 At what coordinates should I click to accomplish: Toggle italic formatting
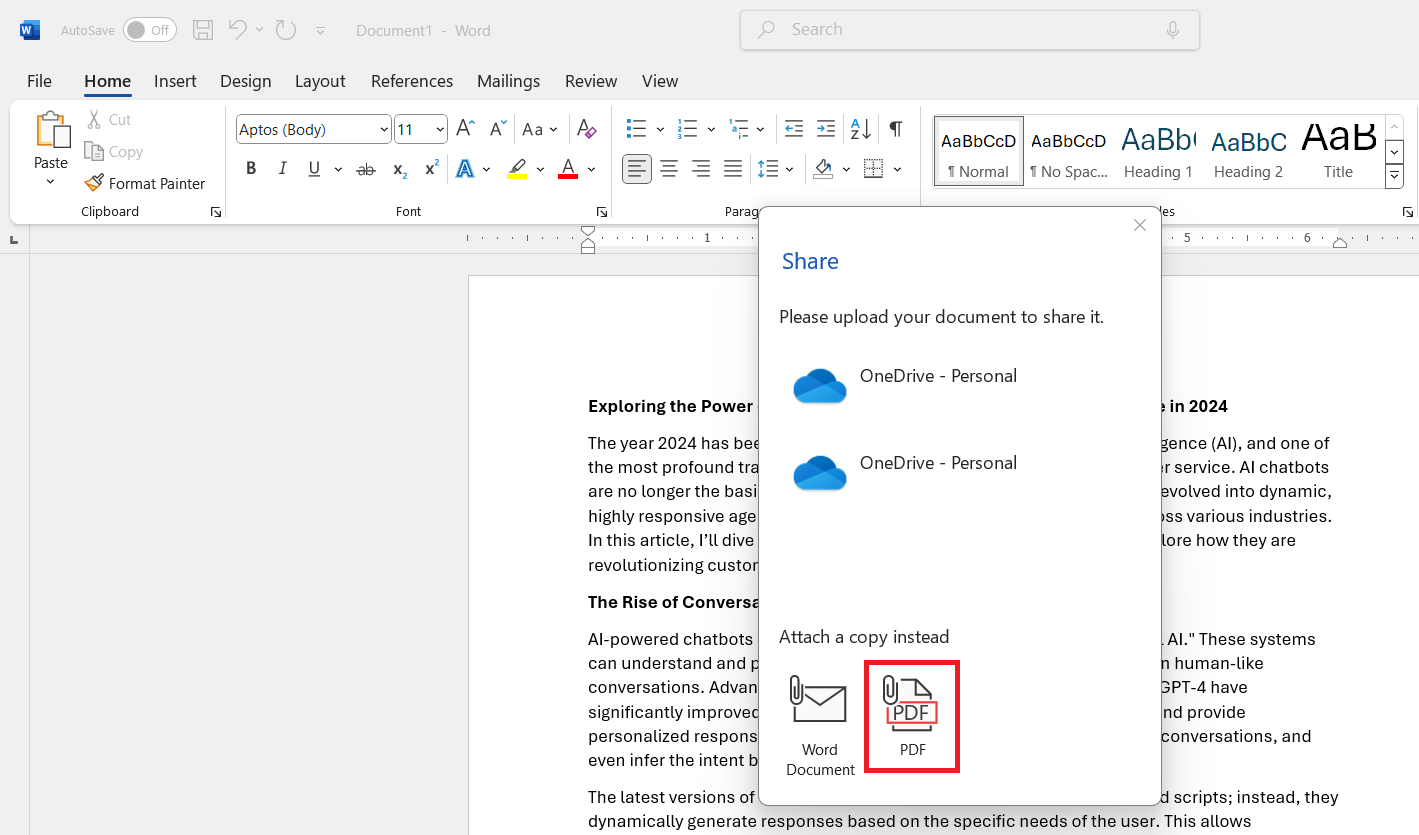283,169
